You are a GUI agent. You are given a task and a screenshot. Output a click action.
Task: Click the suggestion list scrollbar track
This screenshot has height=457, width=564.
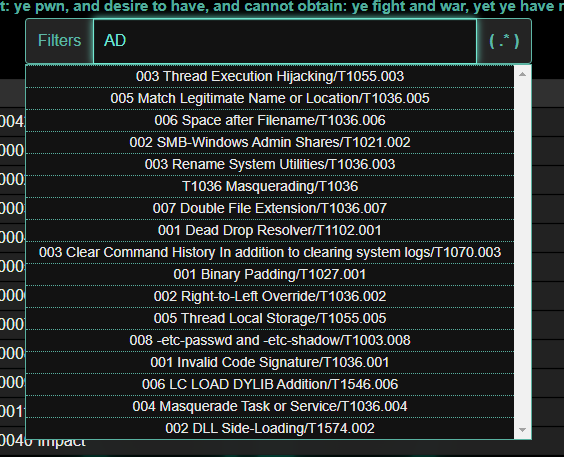point(523,252)
